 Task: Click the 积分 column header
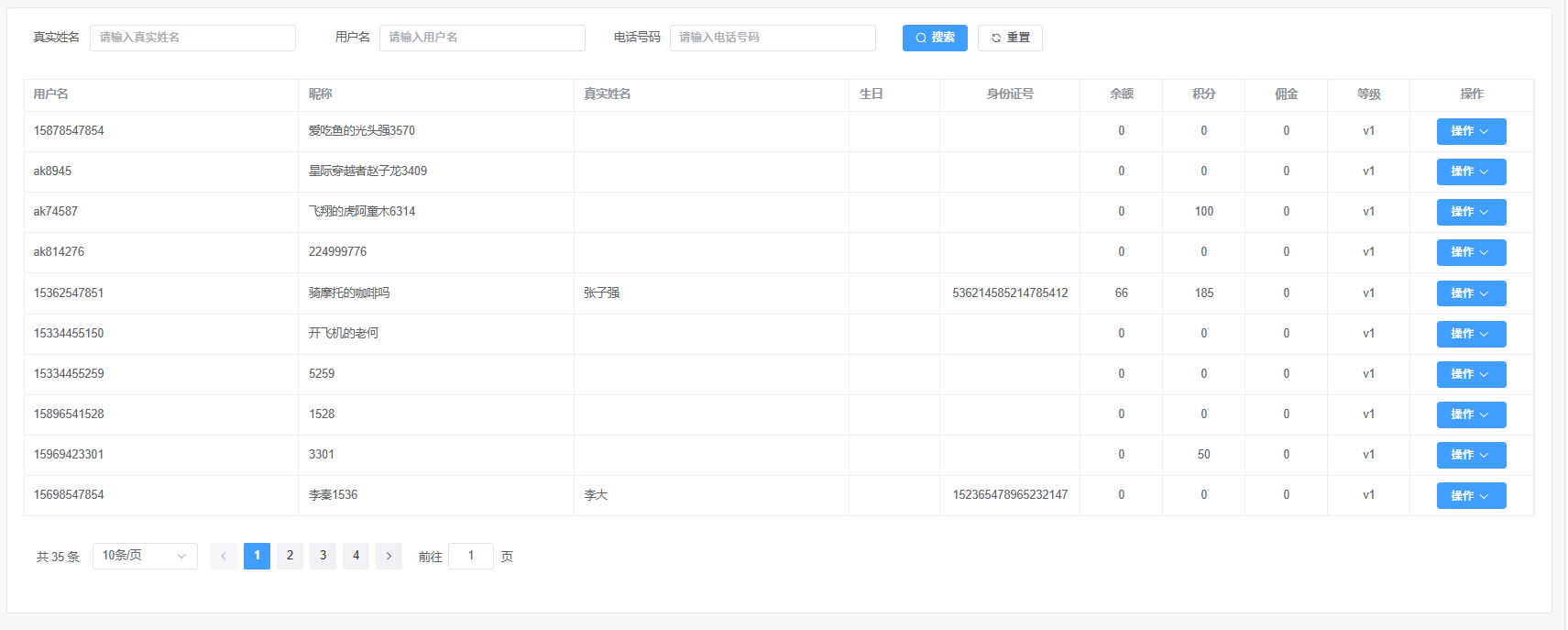tap(1203, 94)
